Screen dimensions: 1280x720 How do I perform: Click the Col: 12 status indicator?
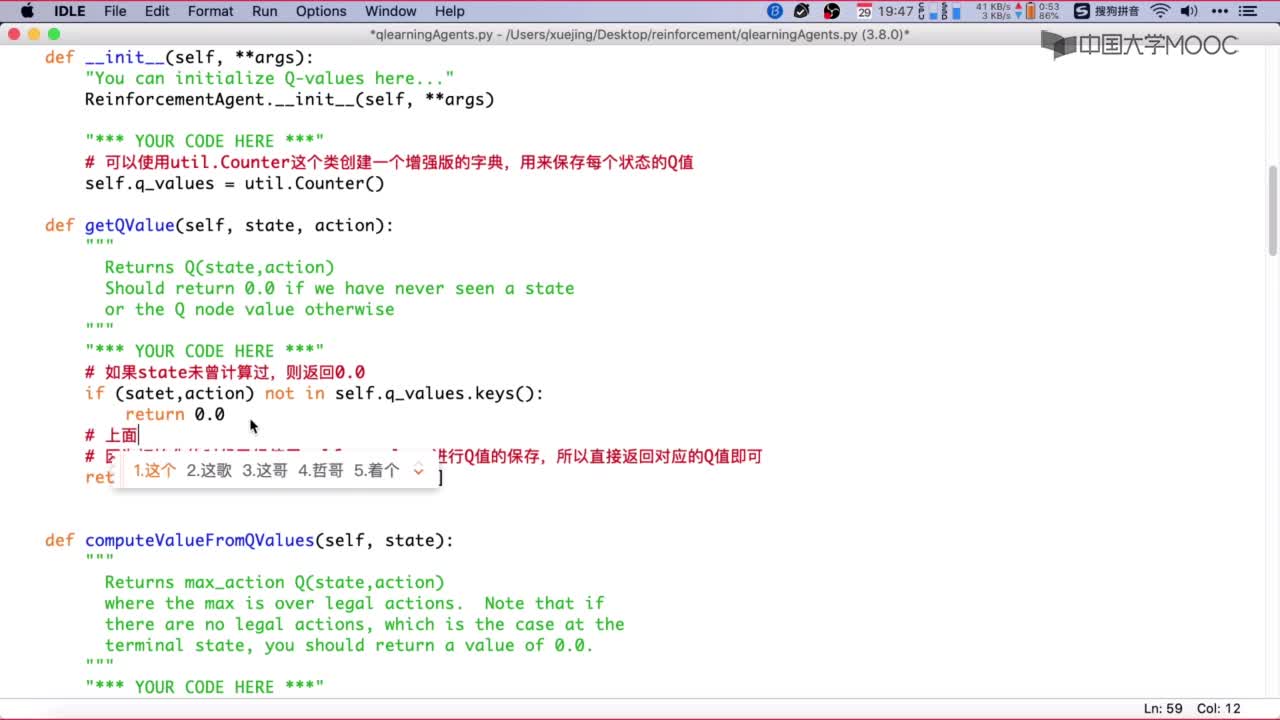click(1218, 708)
